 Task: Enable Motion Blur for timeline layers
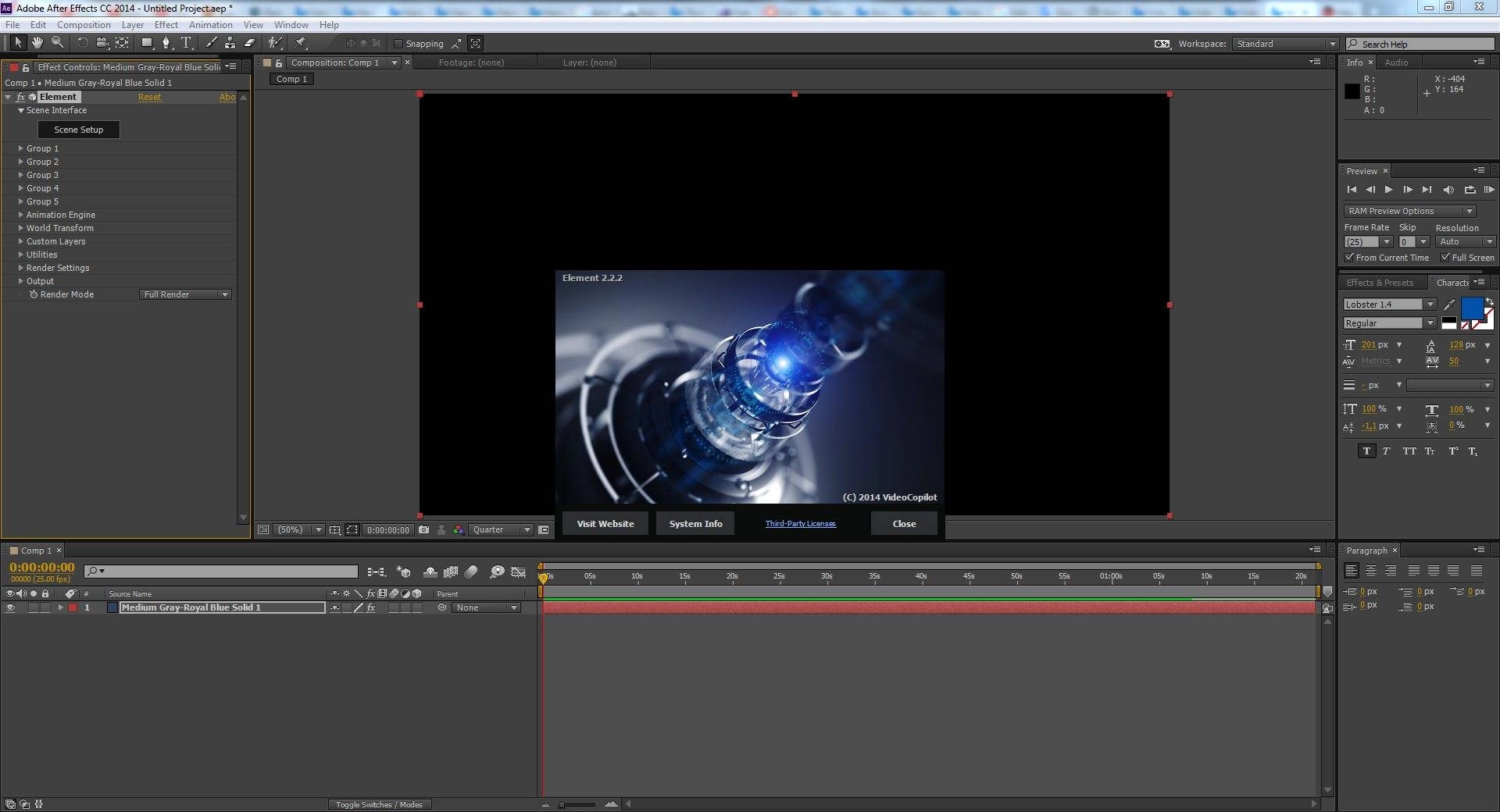click(470, 572)
